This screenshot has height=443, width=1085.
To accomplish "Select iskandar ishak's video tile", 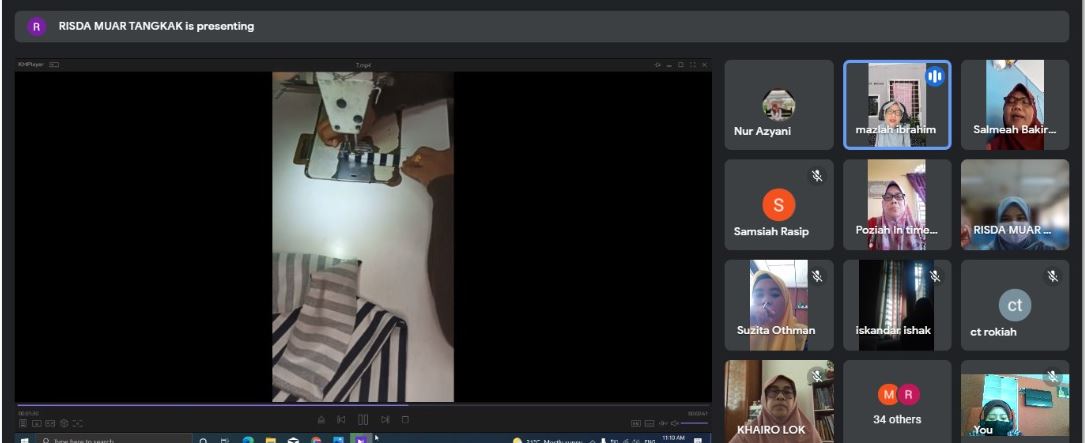I will click(896, 305).
